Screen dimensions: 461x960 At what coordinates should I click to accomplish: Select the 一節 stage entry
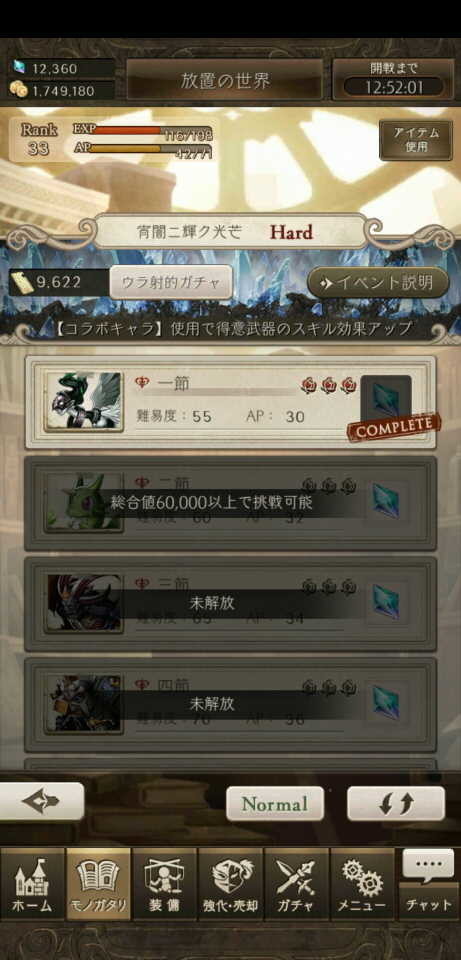(x=230, y=403)
